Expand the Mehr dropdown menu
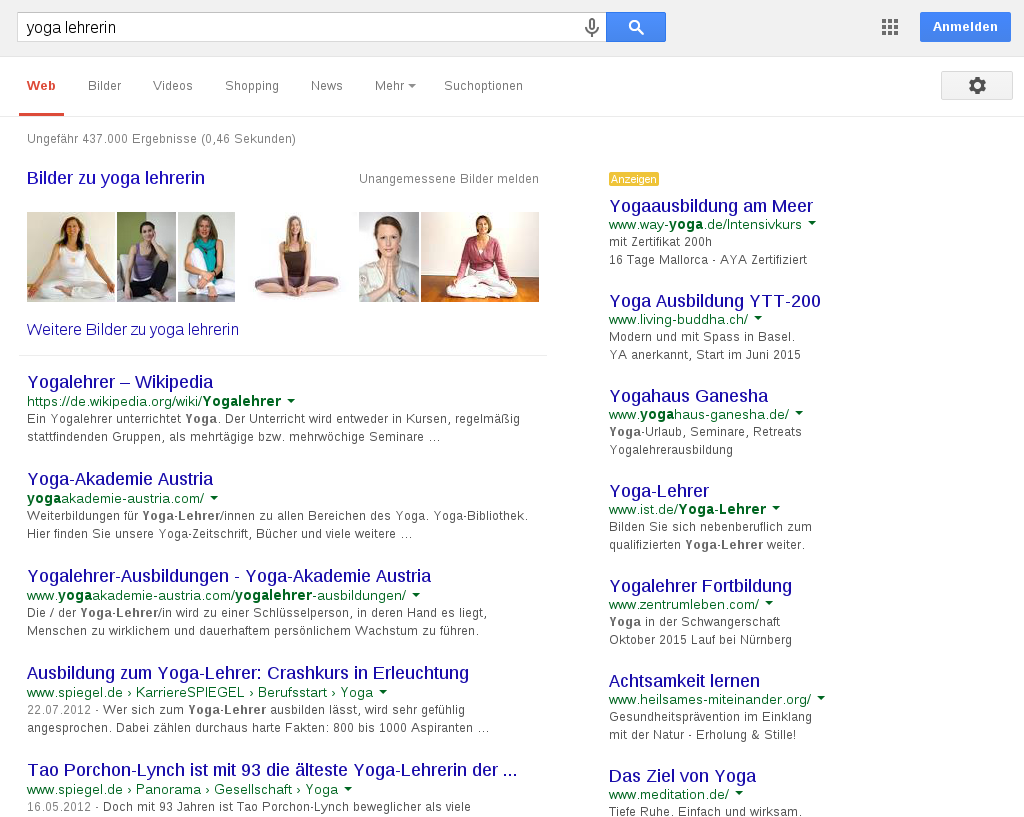The height and width of the screenshot is (817, 1024). 395,86
